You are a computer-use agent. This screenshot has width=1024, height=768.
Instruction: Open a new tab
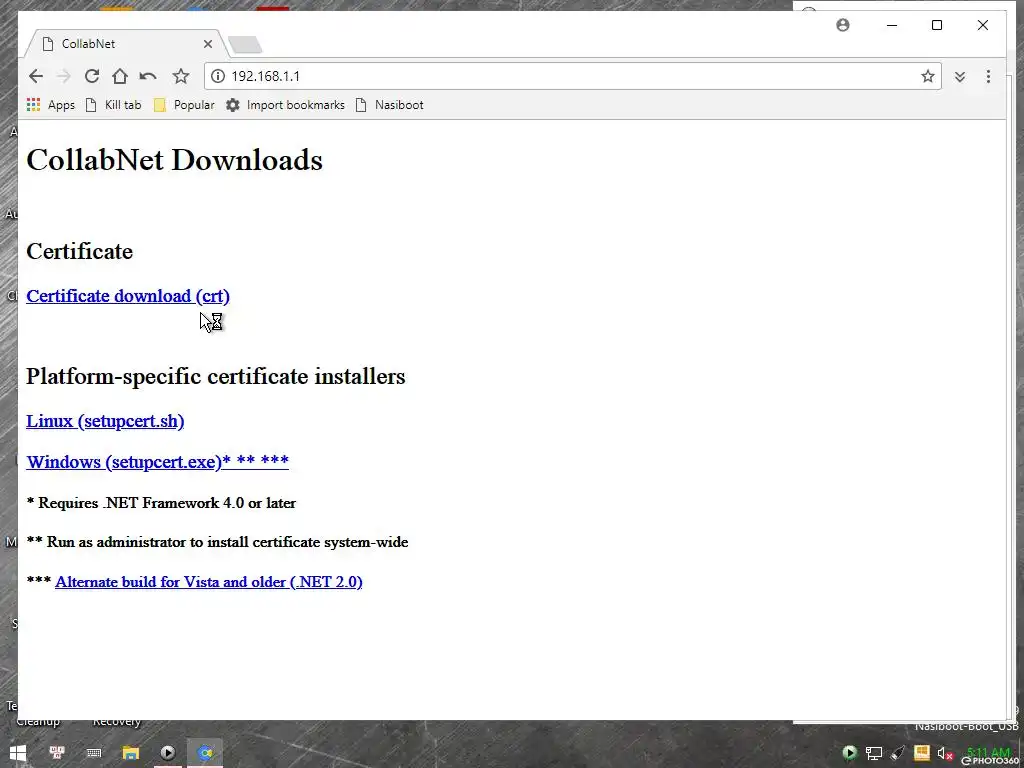(246, 45)
